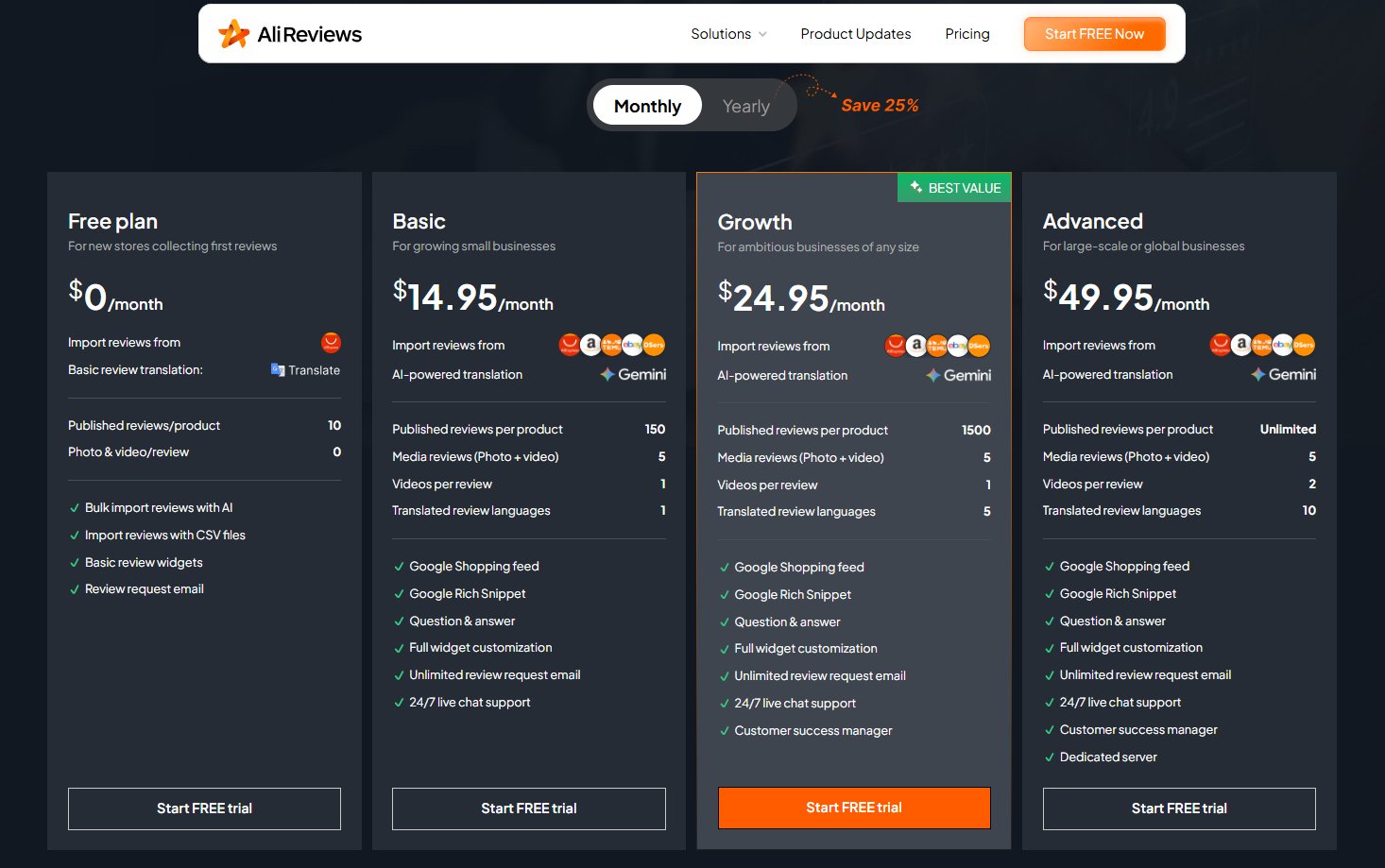Image resolution: width=1385 pixels, height=868 pixels.
Task: Click the Growth plan heading
Action: (x=755, y=222)
